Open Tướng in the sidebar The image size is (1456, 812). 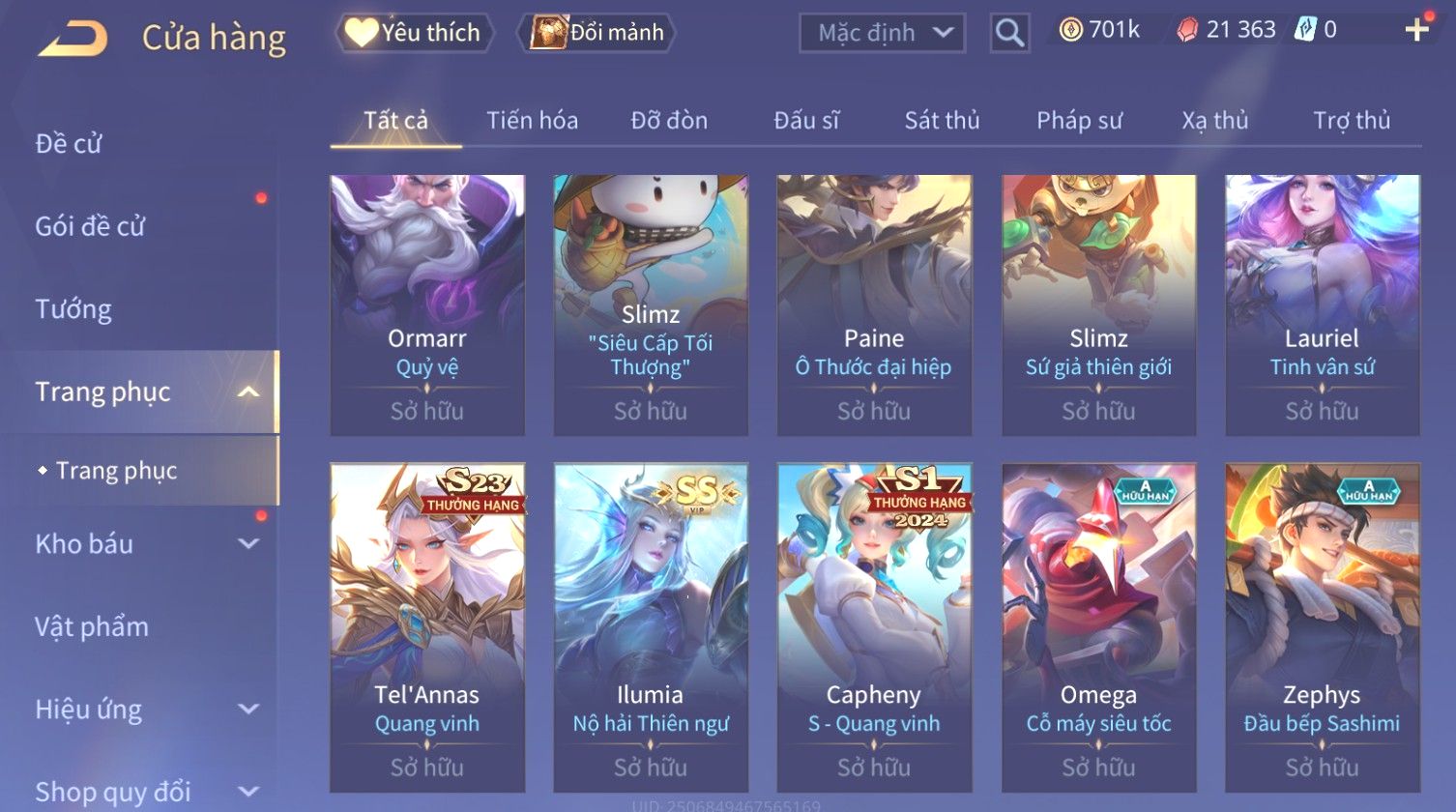click(73, 309)
